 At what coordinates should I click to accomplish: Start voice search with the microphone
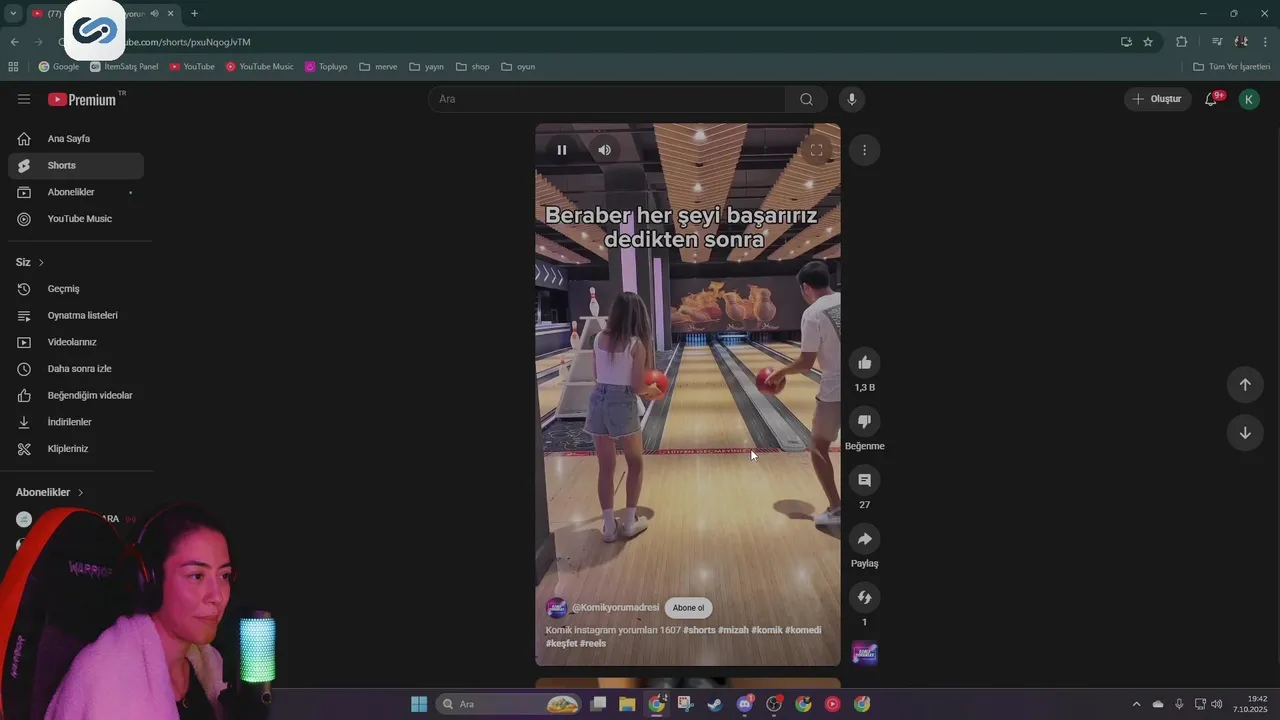pyautogui.click(x=852, y=99)
